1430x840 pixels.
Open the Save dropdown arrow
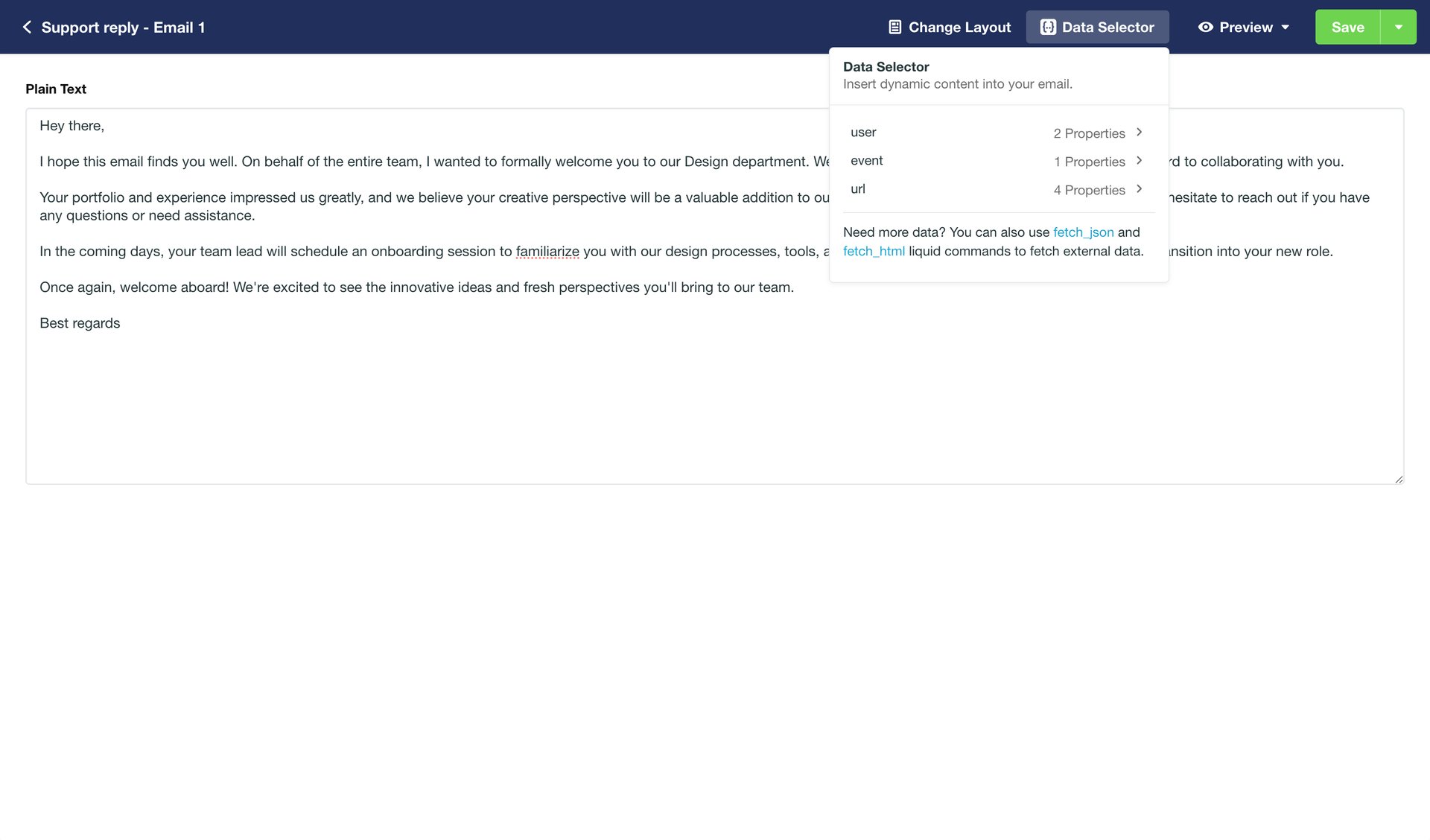[1398, 28]
